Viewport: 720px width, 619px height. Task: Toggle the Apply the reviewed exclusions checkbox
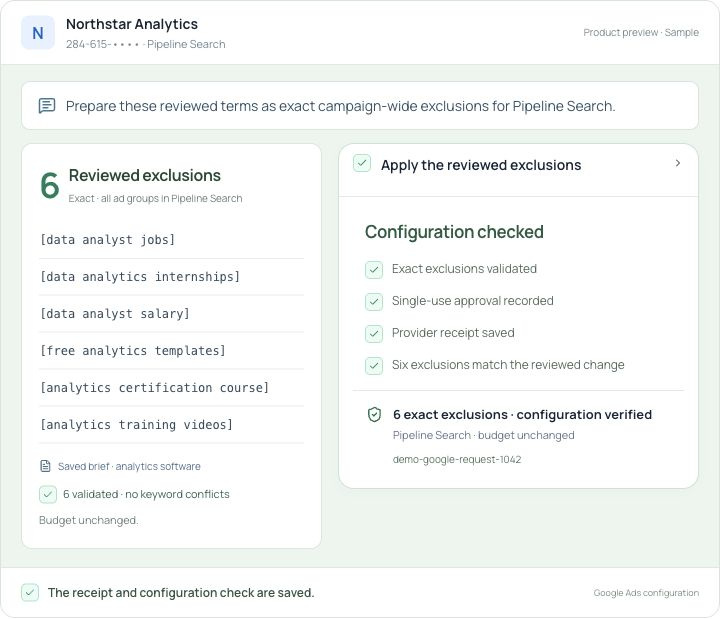coord(362,163)
